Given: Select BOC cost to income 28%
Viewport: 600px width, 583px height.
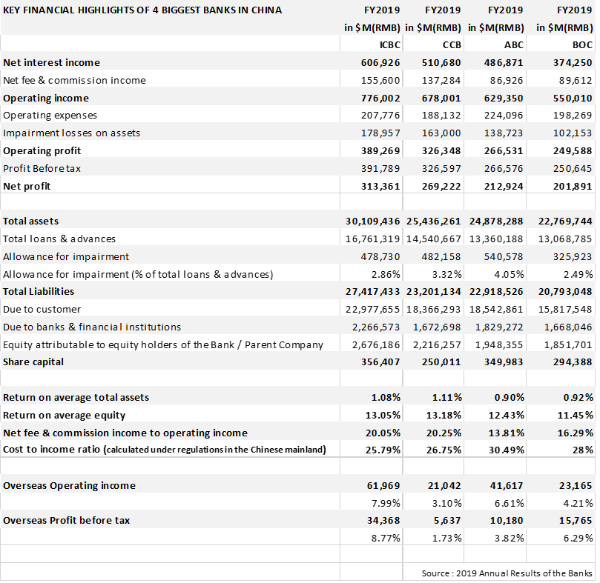Looking at the screenshot, I should pos(583,450).
